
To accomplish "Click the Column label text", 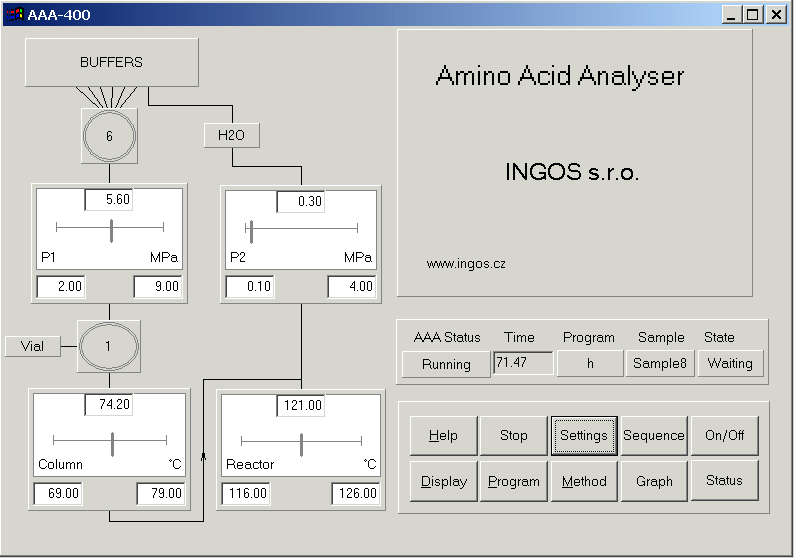I will click(60, 464).
